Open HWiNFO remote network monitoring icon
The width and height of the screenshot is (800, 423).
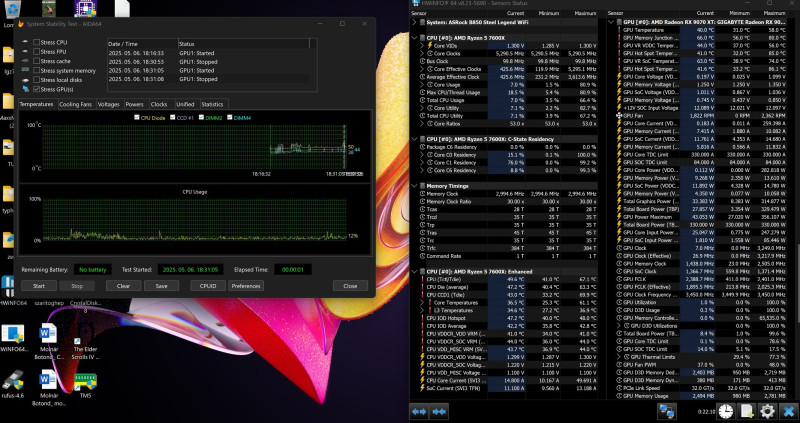click(x=666, y=411)
